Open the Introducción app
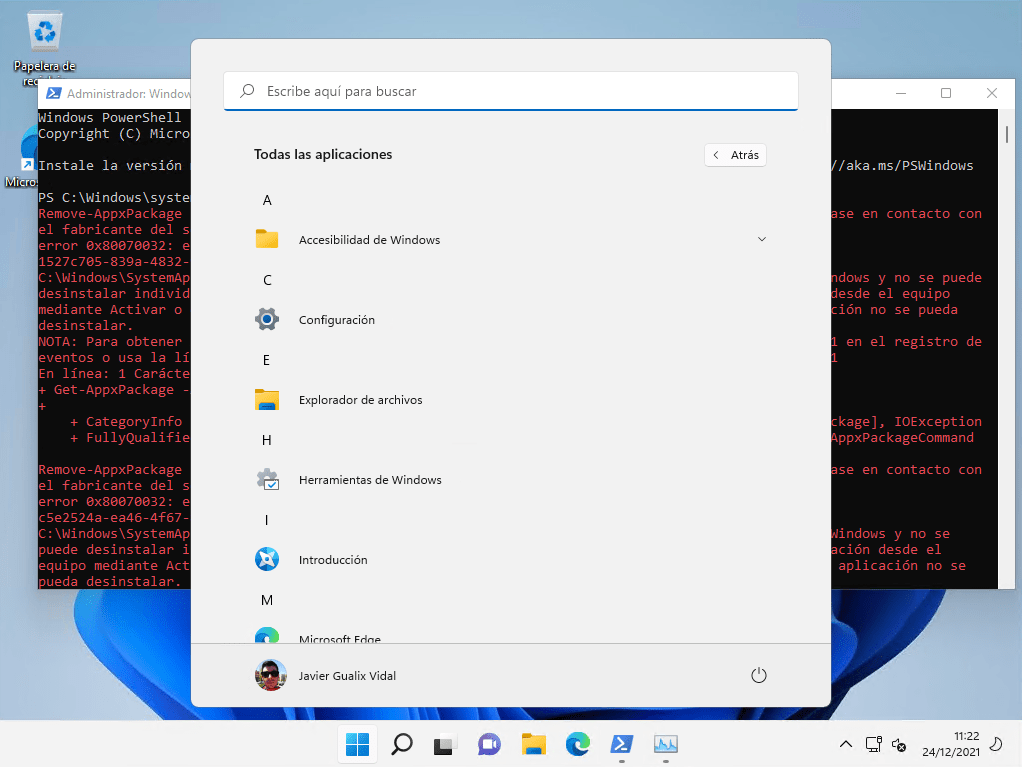Screen dimensions: 1022x767 pyautogui.click(x=332, y=560)
